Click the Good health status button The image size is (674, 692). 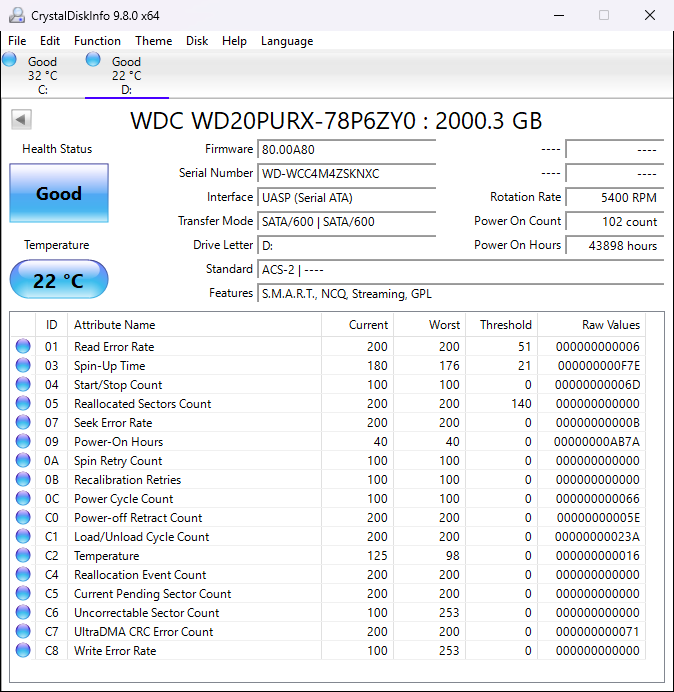pyautogui.click(x=59, y=193)
